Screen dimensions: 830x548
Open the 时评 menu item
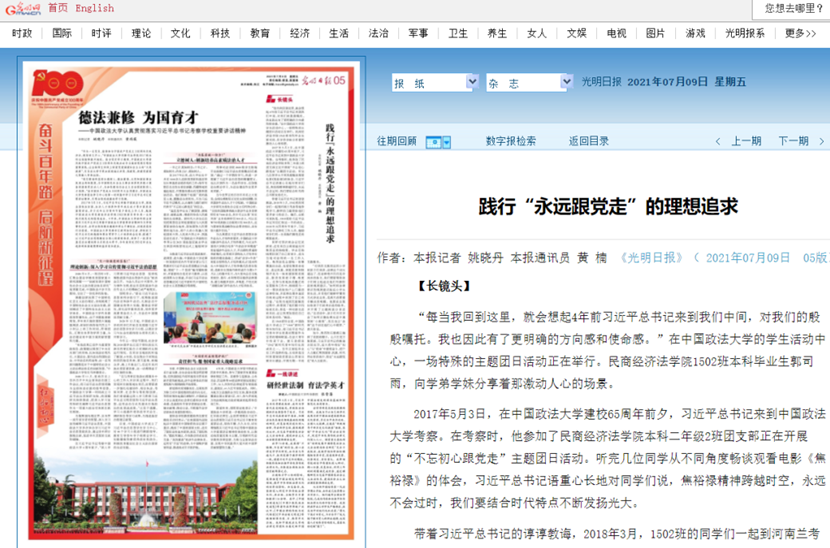tap(101, 33)
